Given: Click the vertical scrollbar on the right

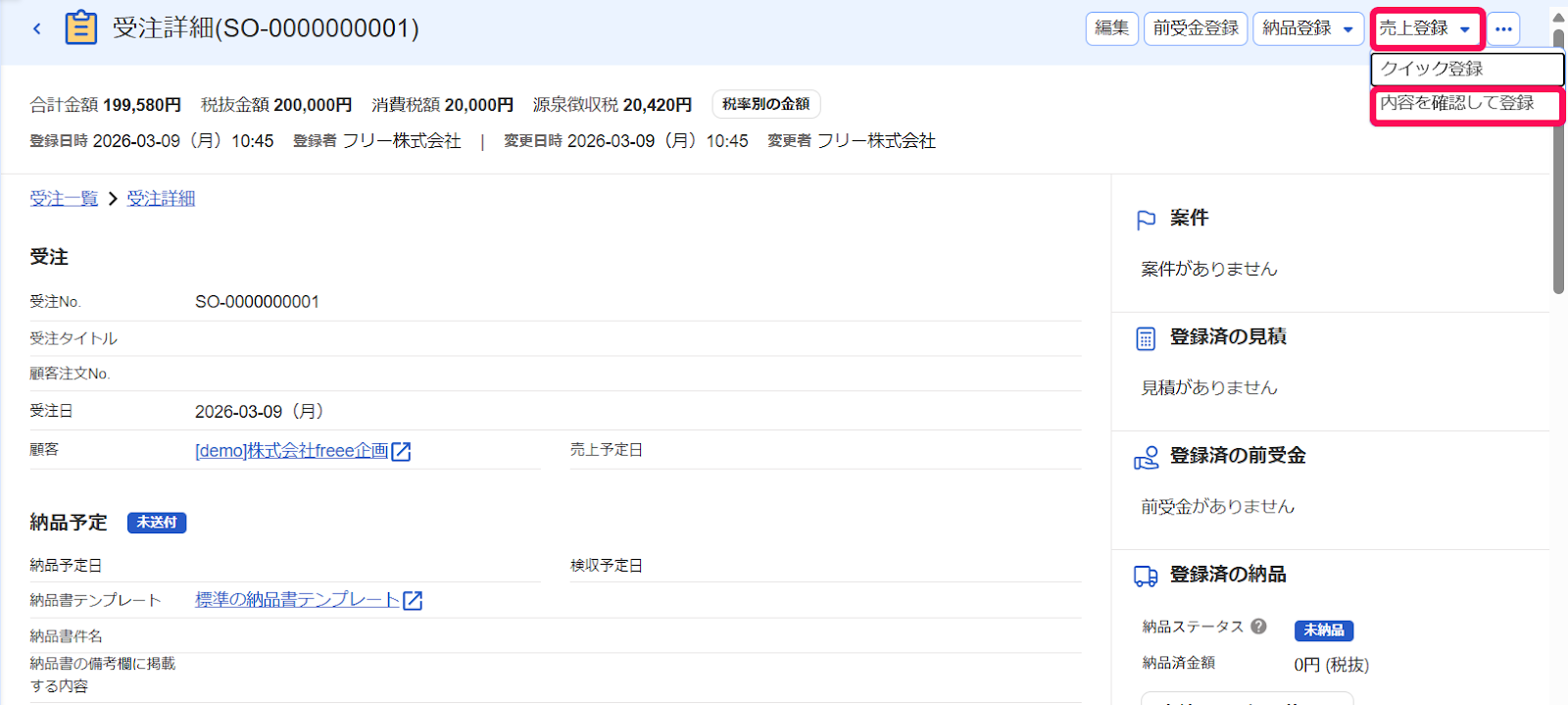Looking at the screenshot, I should [x=1558, y=162].
